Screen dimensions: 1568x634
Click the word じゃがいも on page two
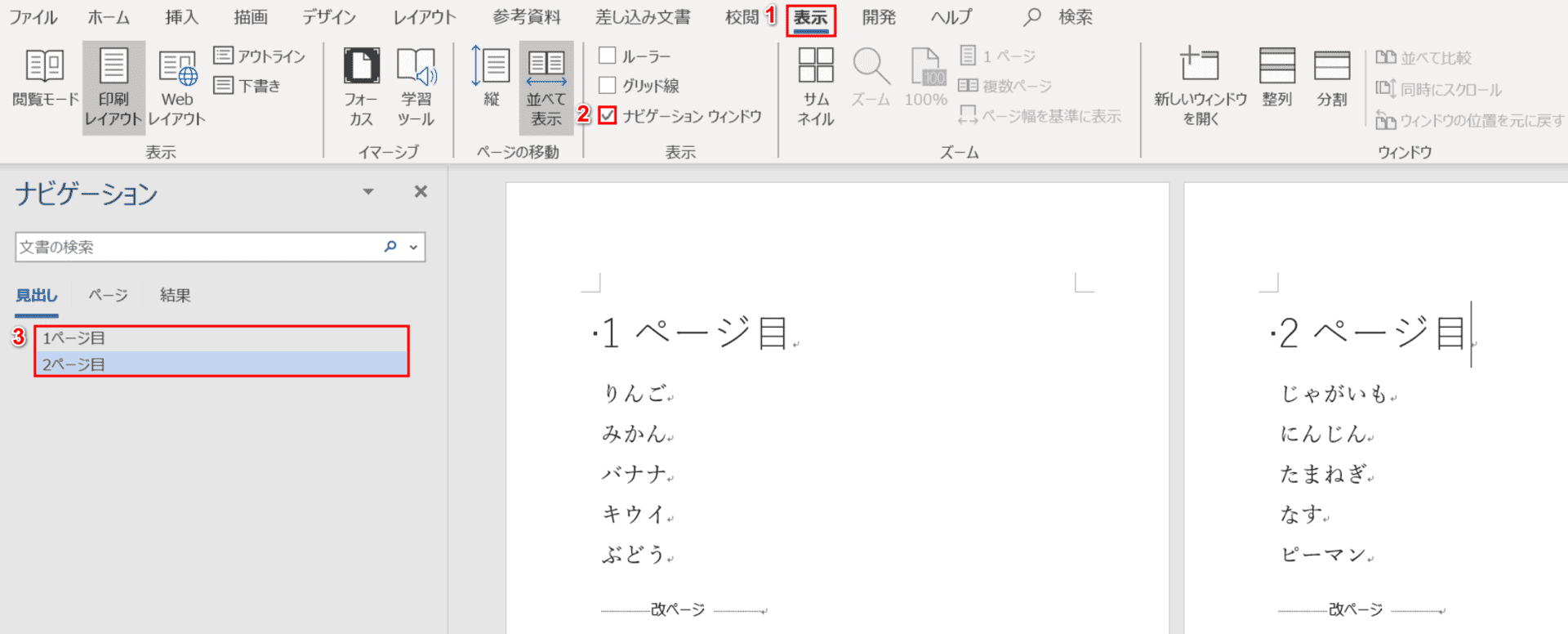1334,394
